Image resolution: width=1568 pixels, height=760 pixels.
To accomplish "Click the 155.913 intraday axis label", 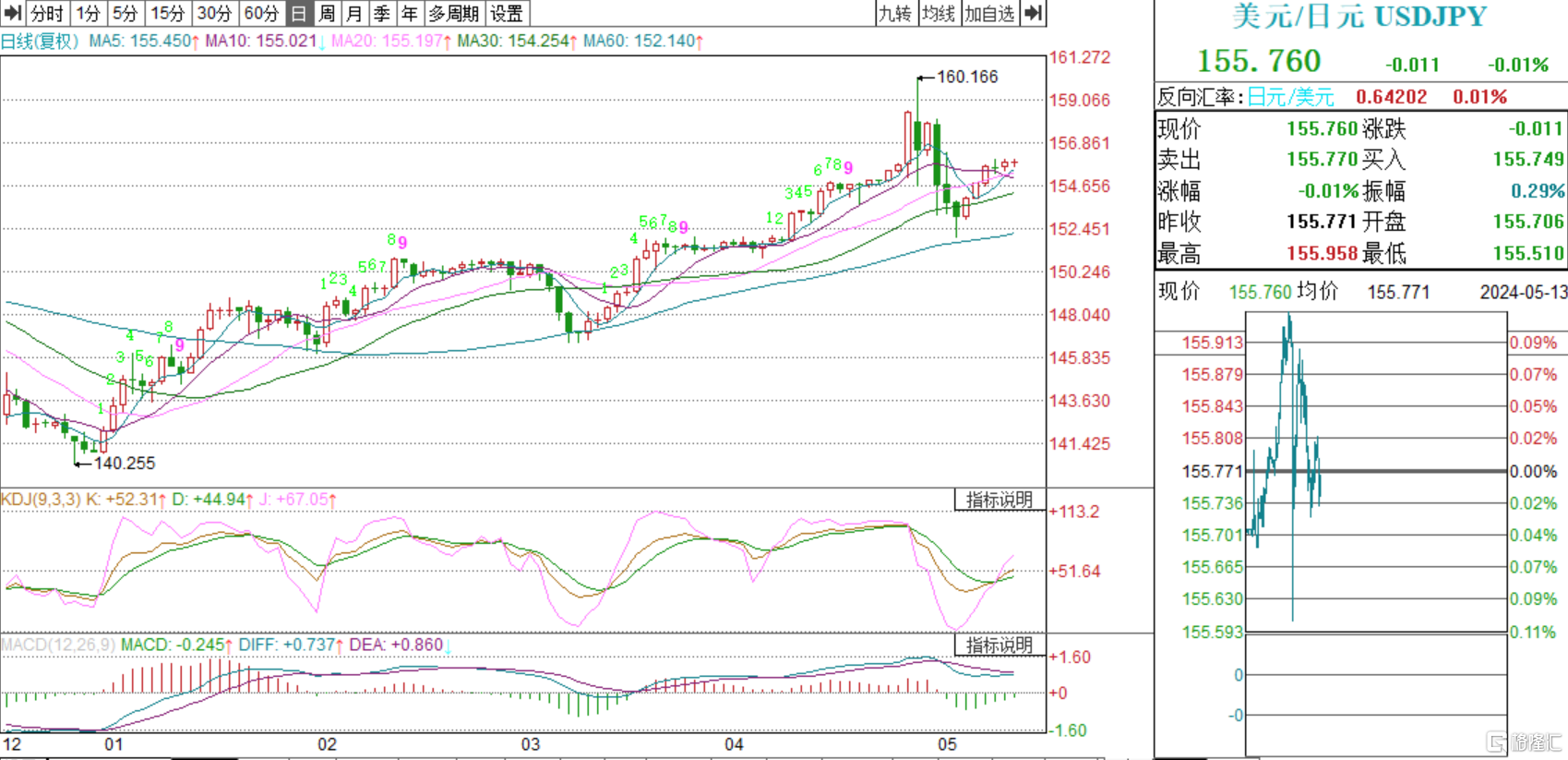I will pos(1213,343).
